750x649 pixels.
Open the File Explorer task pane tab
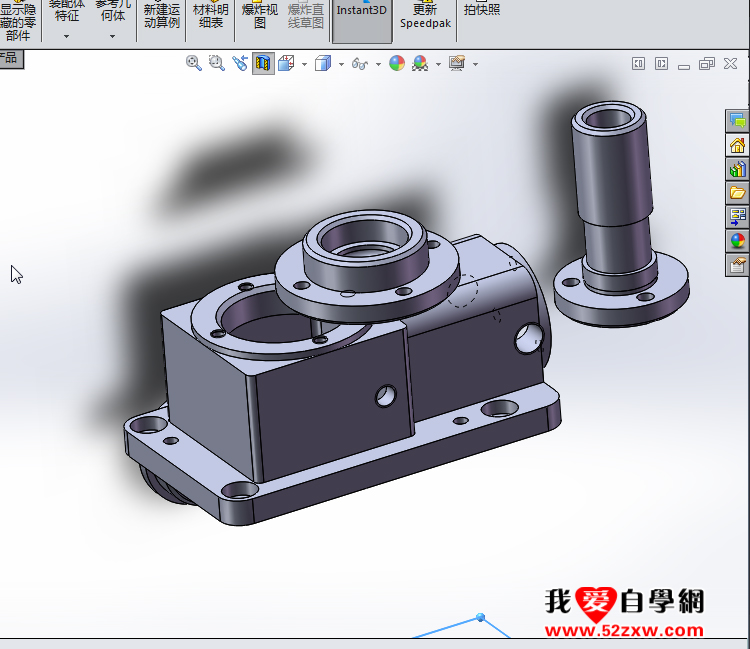(x=737, y=192)
